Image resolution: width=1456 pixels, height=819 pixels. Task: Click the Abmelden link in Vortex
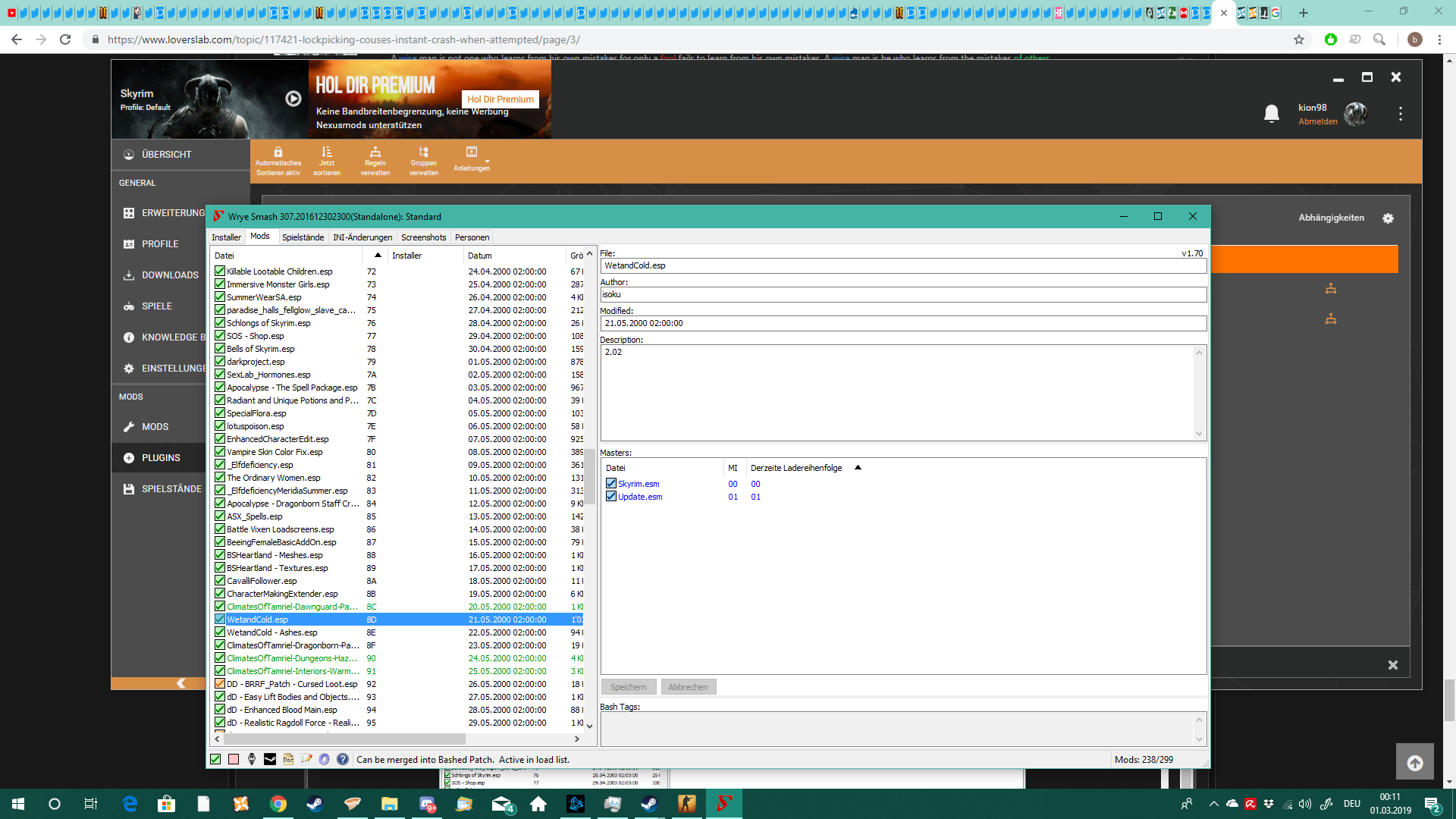(1318, 121)
